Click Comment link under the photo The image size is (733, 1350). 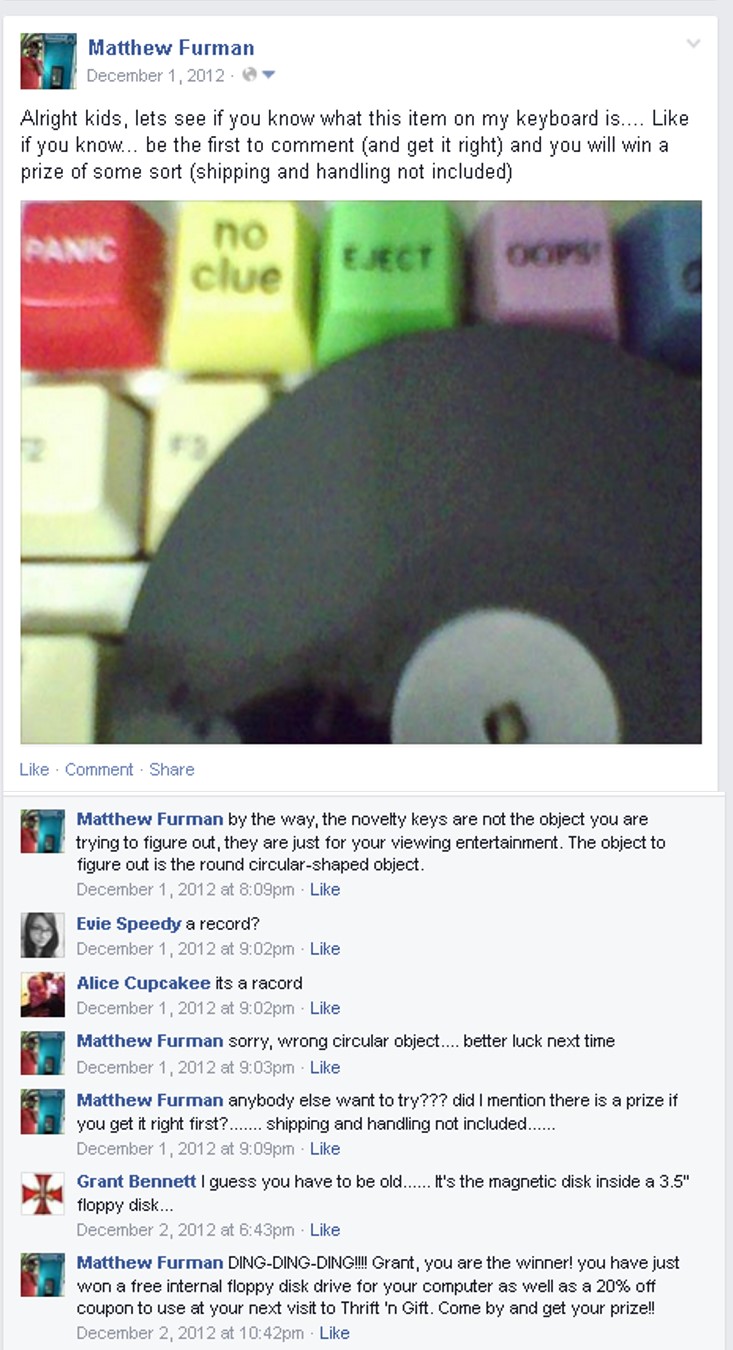click(x=99, y=769)
